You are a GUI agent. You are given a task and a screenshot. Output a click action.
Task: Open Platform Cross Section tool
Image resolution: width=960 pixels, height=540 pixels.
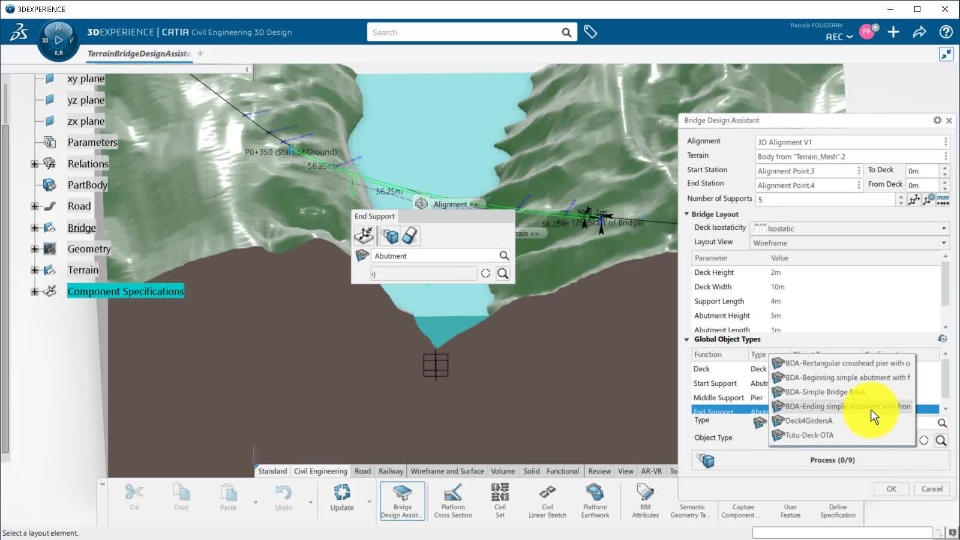(x=453, y=501)
